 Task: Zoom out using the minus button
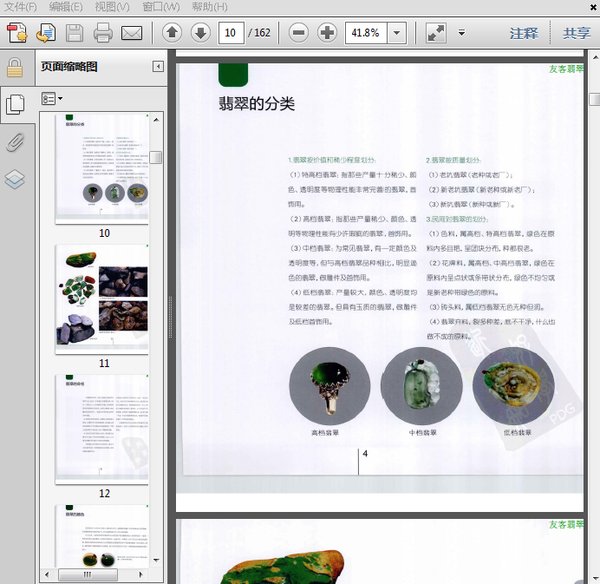[x=298, y=33]
